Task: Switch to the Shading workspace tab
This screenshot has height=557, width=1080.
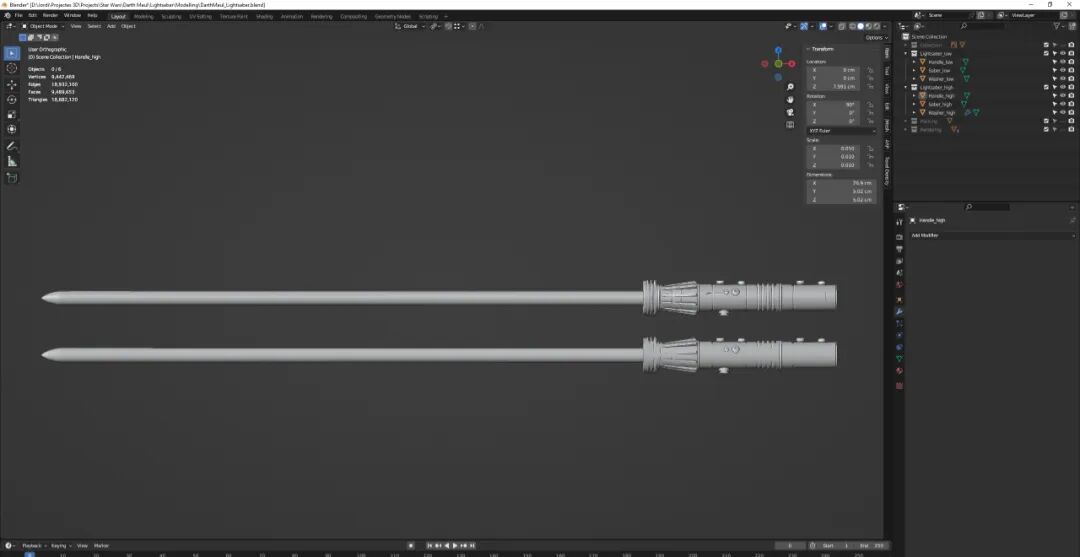Action: pos(264,16)
